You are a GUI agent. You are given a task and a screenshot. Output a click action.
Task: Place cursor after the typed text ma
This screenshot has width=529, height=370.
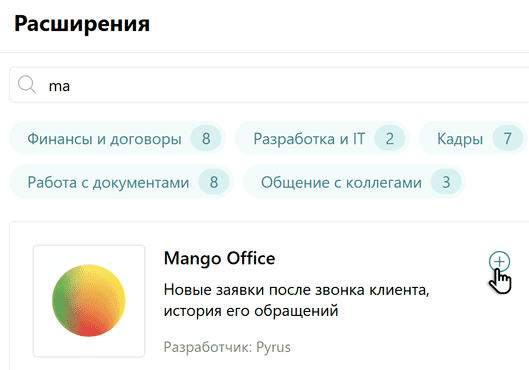click(71, 86)
